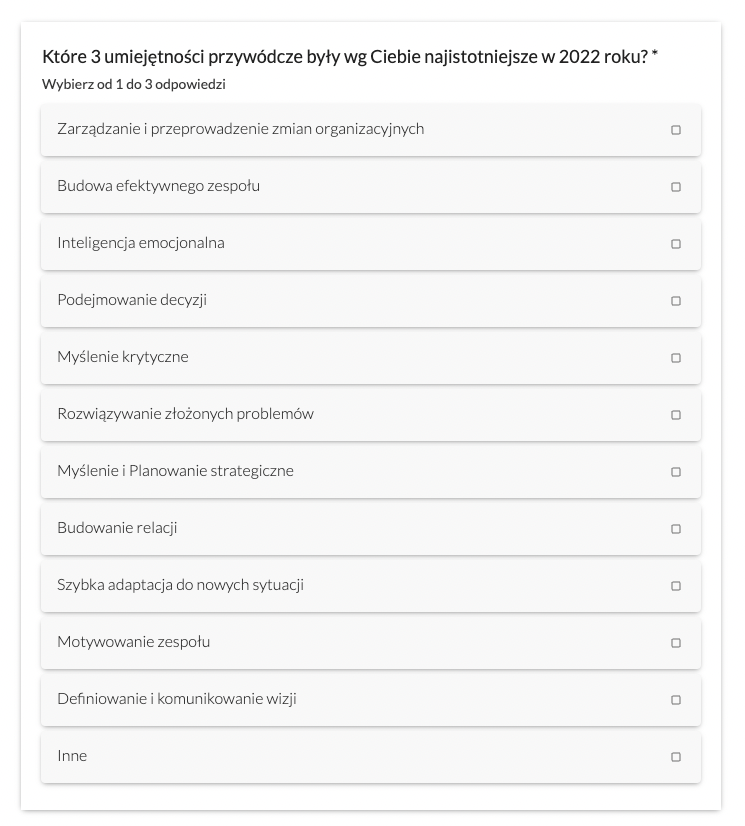
Task: Click the Budowa efektywnego zespołu option text
Action: click(158, 186)
